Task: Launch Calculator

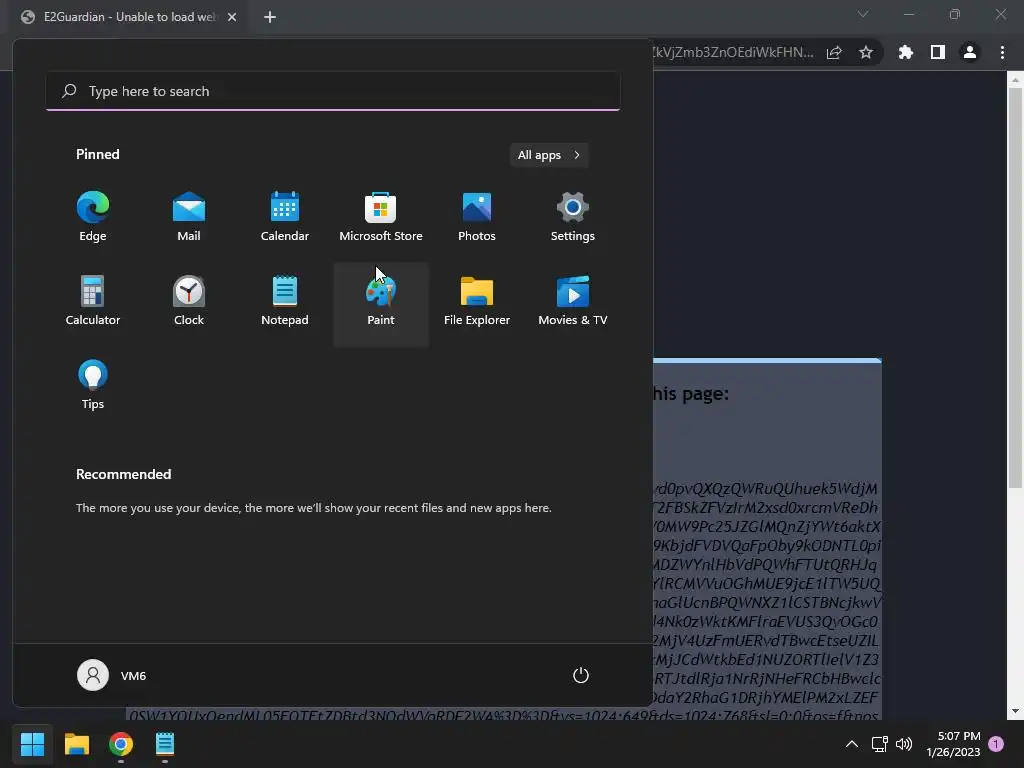Action: (x=93, y=302)
